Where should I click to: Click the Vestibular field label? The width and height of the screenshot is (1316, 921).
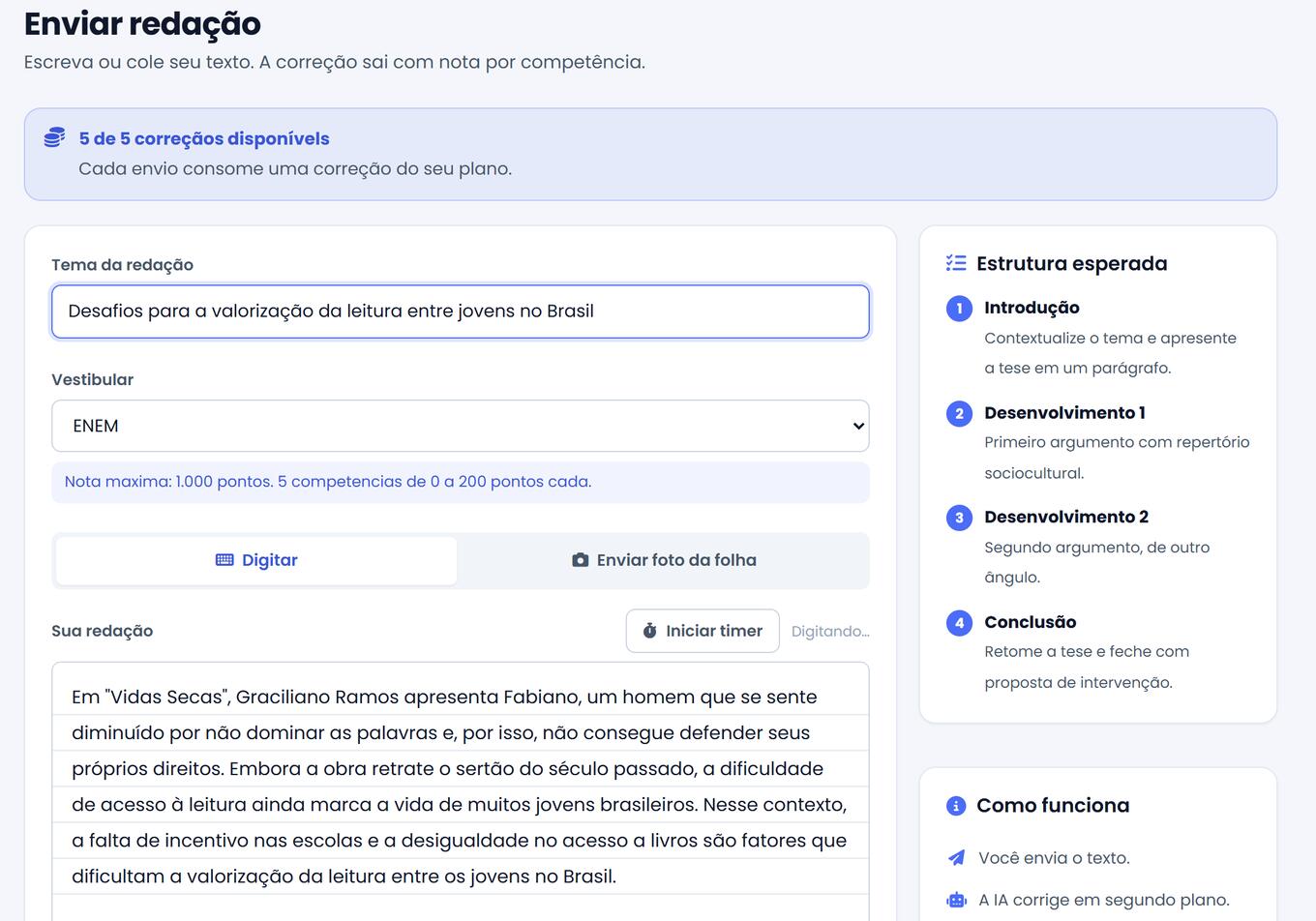click(92, 379)
